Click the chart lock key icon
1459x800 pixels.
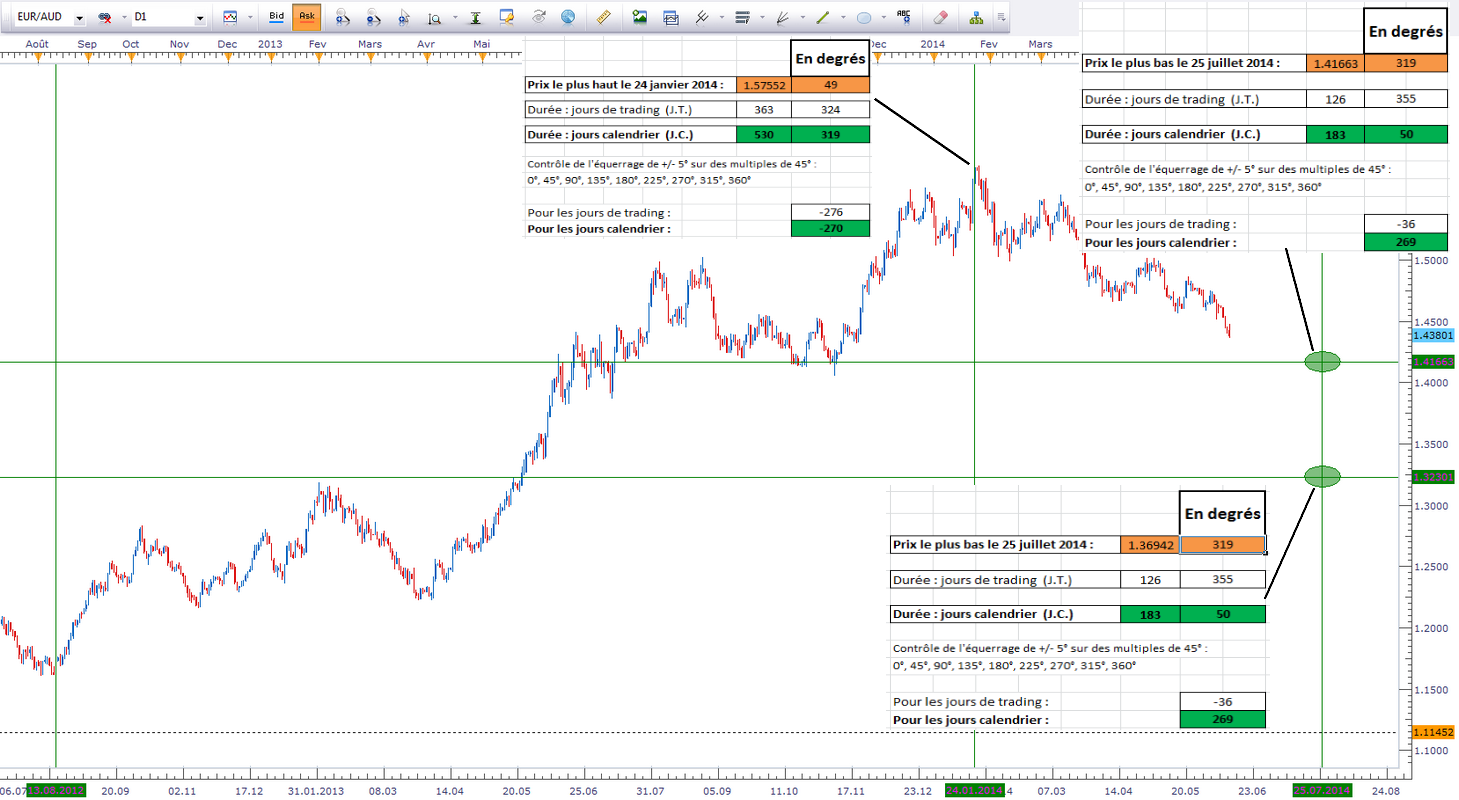click(506, 17)
